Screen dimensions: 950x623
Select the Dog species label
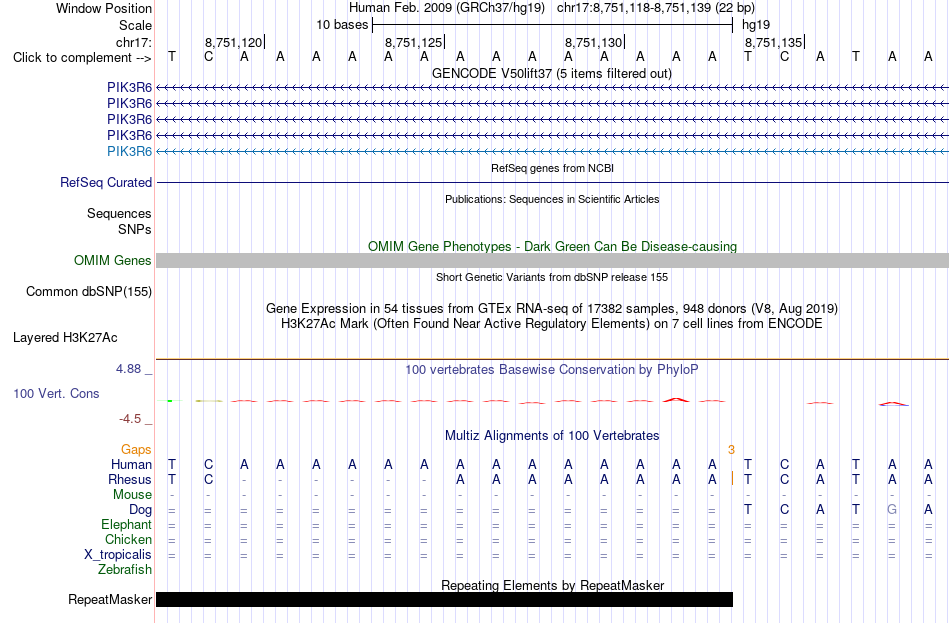point(140,510)
